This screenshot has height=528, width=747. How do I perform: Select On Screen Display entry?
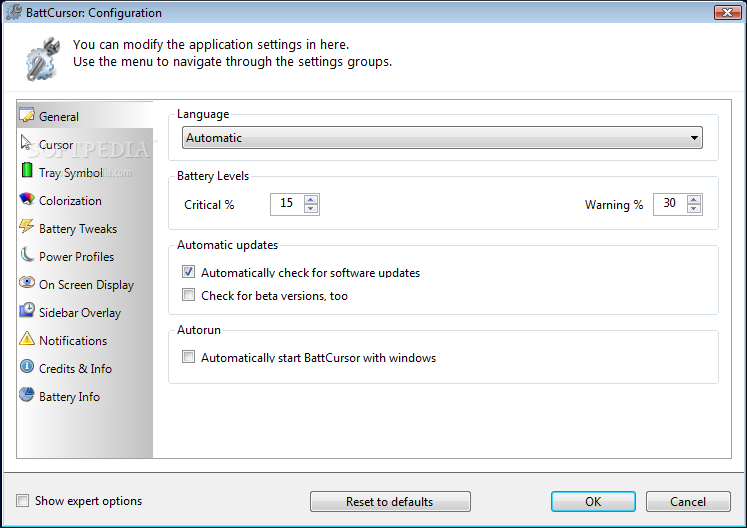click(85, 284)
